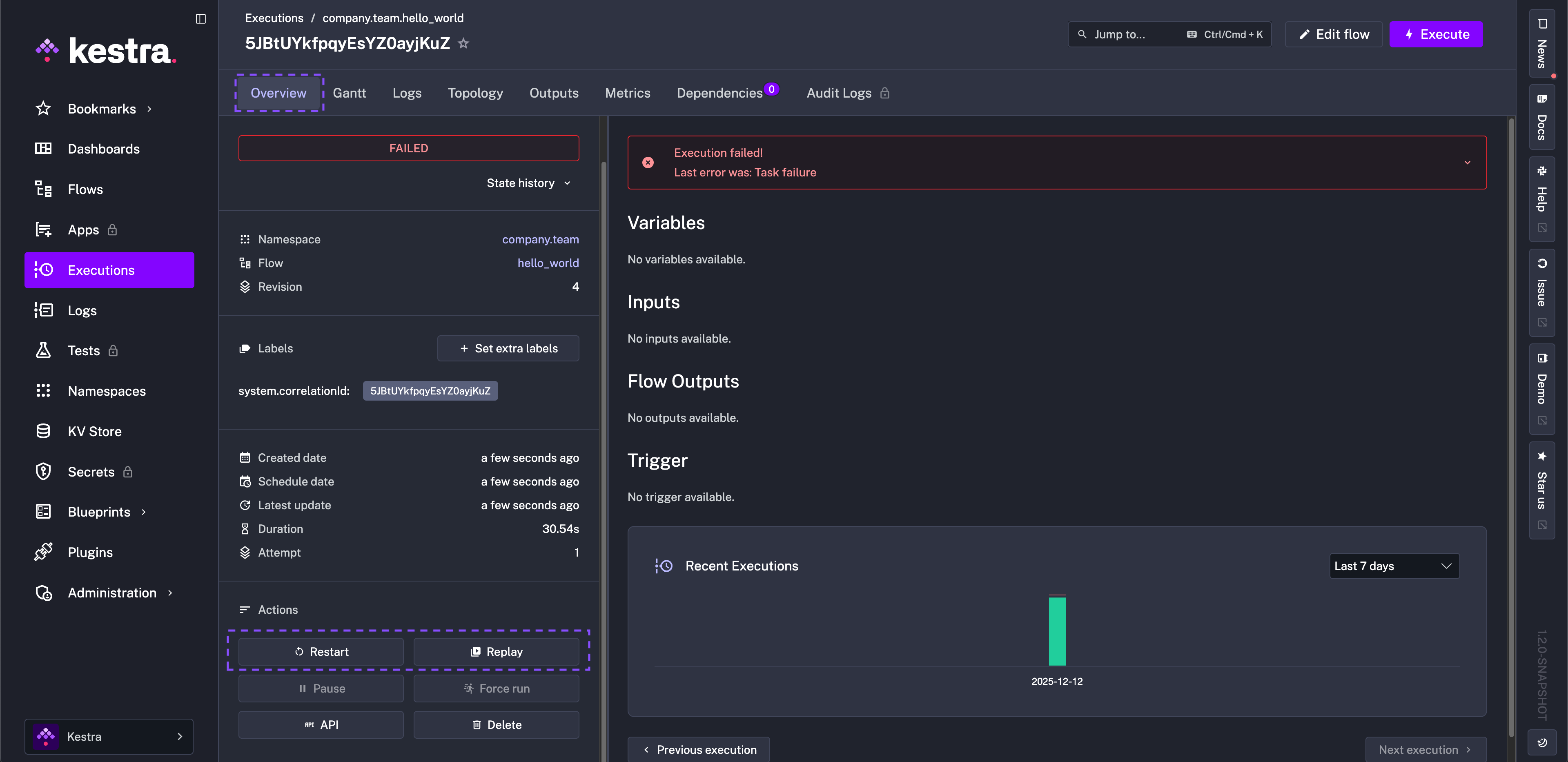
Task: Expand the Execution failed error banner
Action: [1467, 163]
